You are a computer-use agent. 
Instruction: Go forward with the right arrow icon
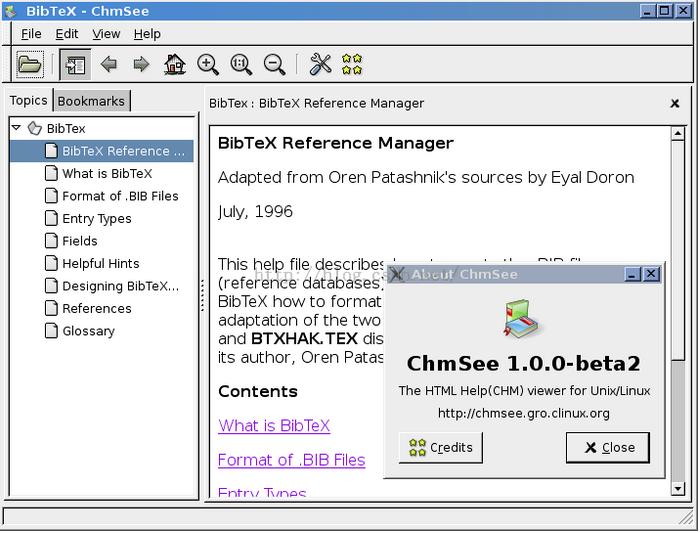[141, 65]
